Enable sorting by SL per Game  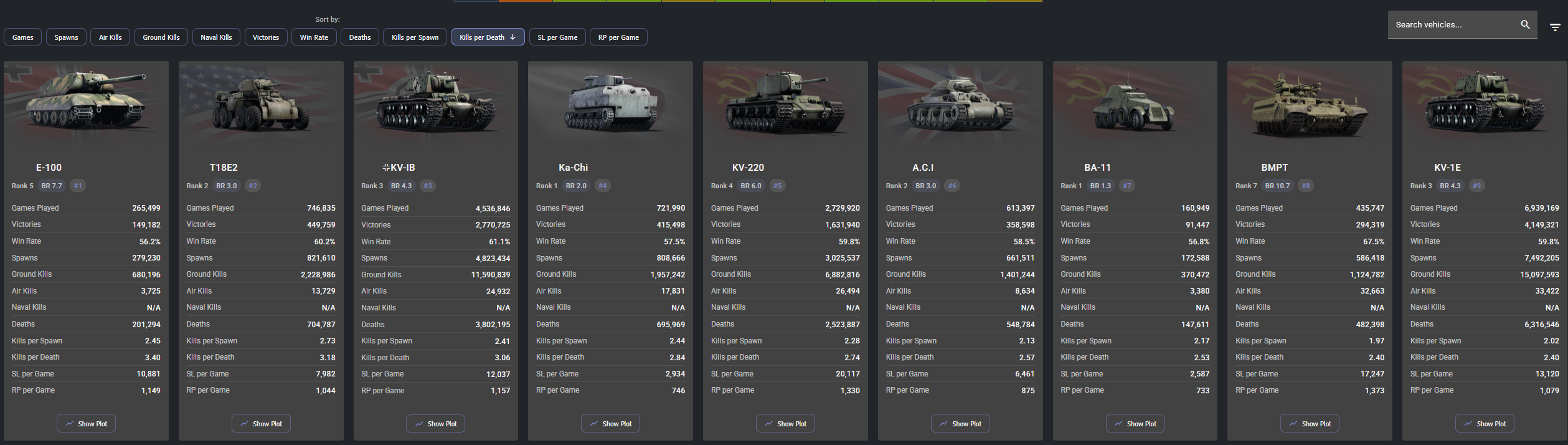[557, 37]
